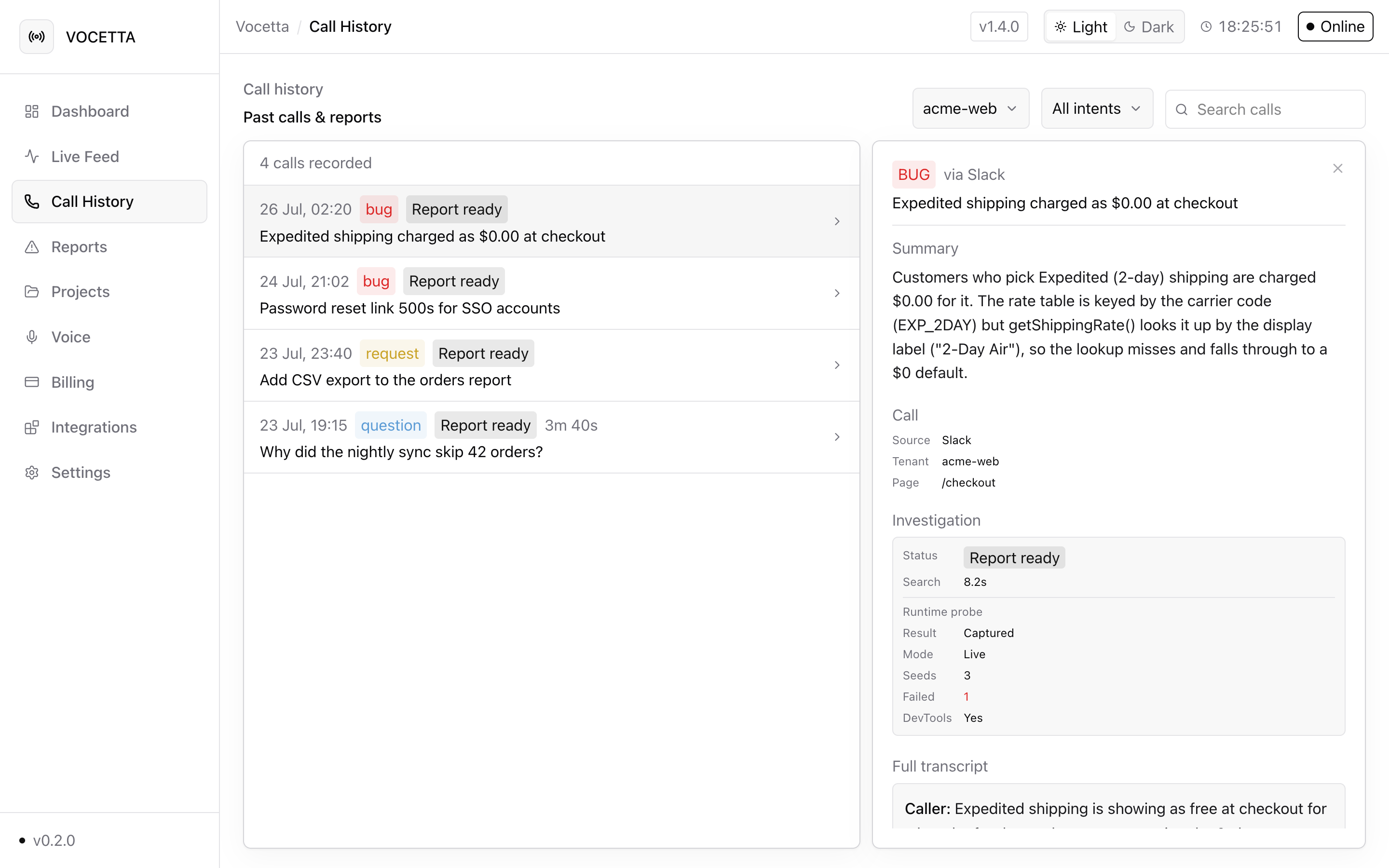Viewport: 1389px width, 868px height.
Task: Select the call 'Add CSV export to the orders report'
Action: pos(552,365)
